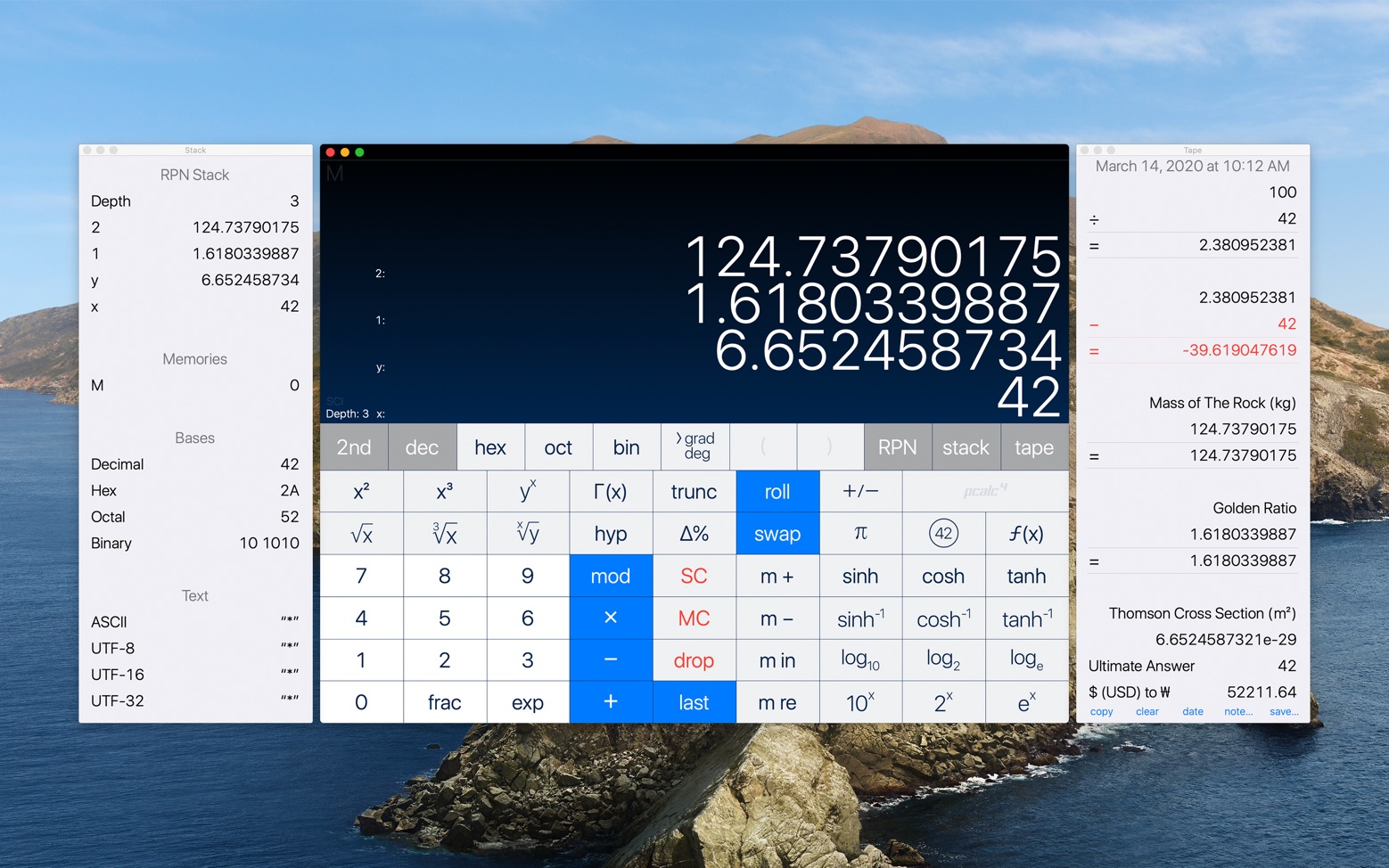Click the m + memory key
The width and height of the screenshot is (1389, 868).
[x=777, y=576]
